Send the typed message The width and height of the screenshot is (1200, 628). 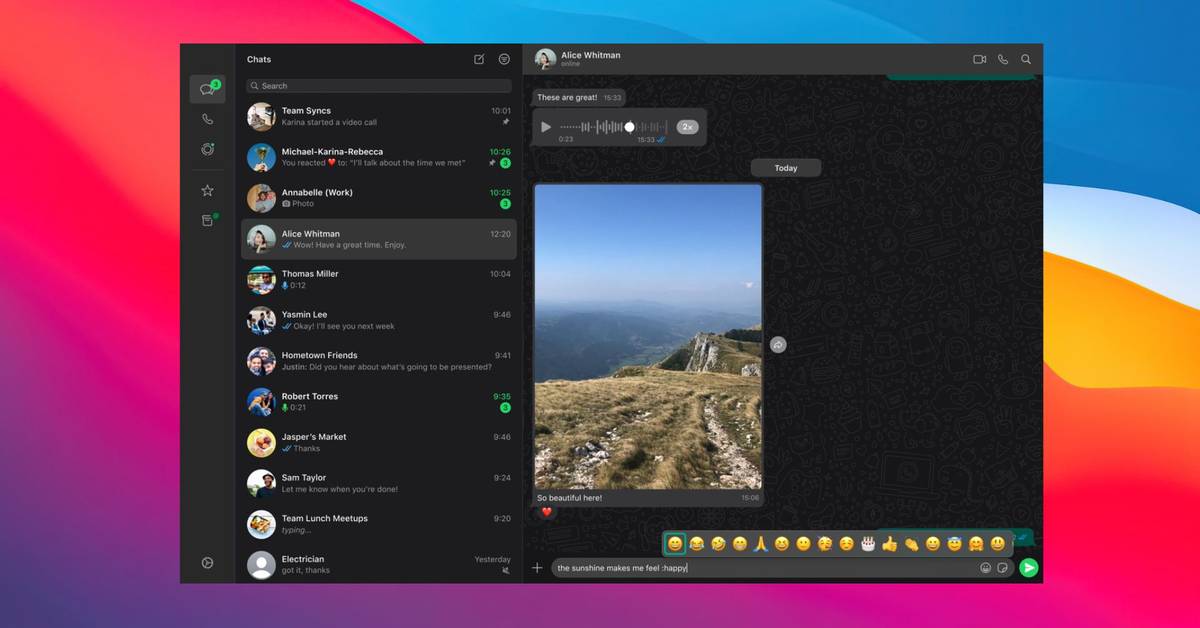[x=1028, y=568]
